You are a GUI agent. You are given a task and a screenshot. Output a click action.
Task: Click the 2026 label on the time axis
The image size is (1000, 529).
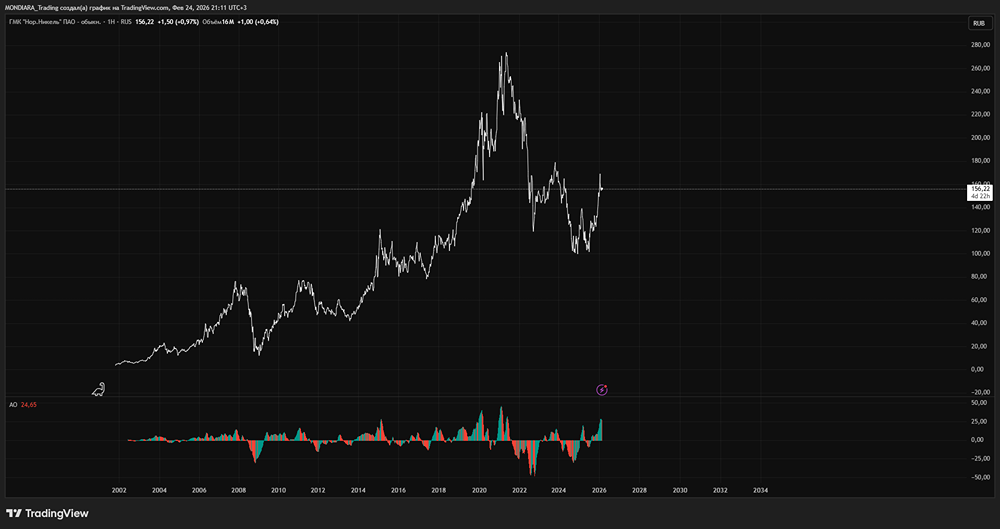click(599, 491)
